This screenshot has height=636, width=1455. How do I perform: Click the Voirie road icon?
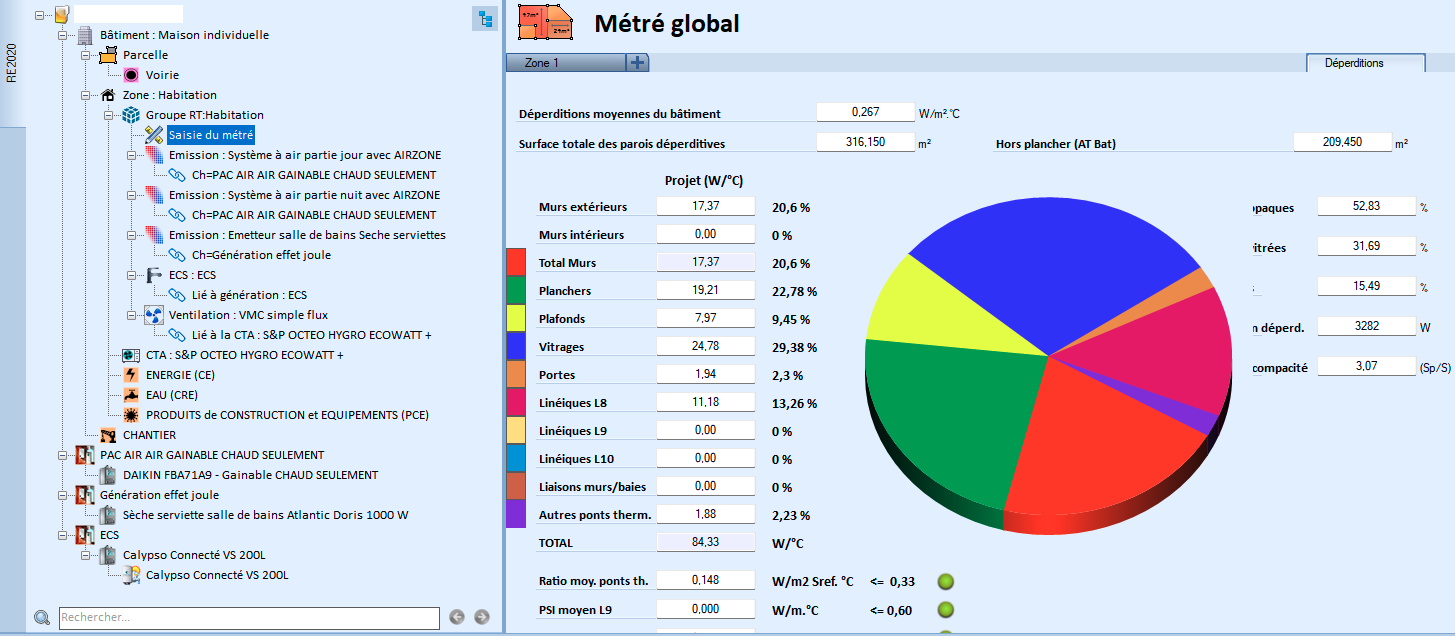click(x=131, y=75)
